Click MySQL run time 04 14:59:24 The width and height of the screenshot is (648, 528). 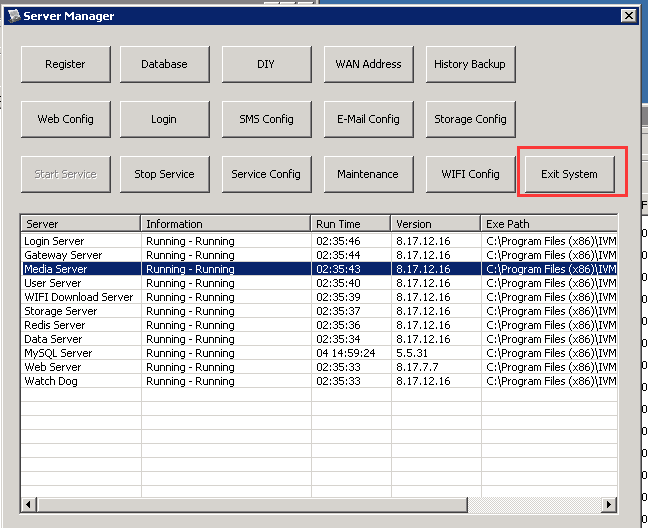346,353
